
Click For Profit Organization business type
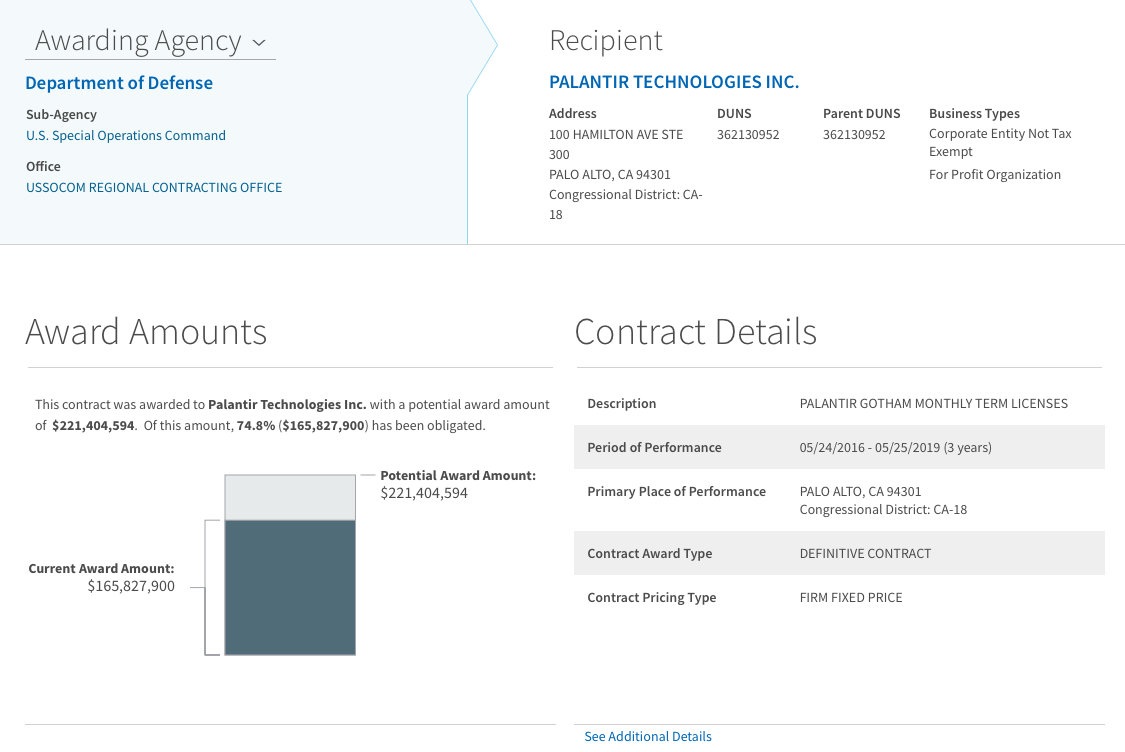[x=994, y=174]
